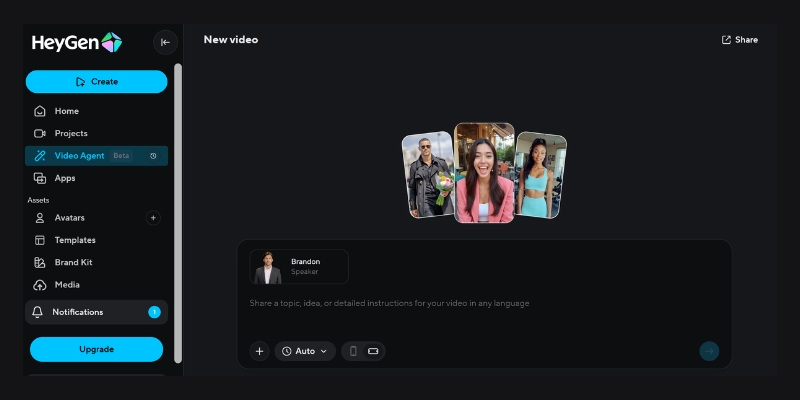Click the HeyGen logo
The height and width of the screenshot is (400, 800).
point(77,42)
